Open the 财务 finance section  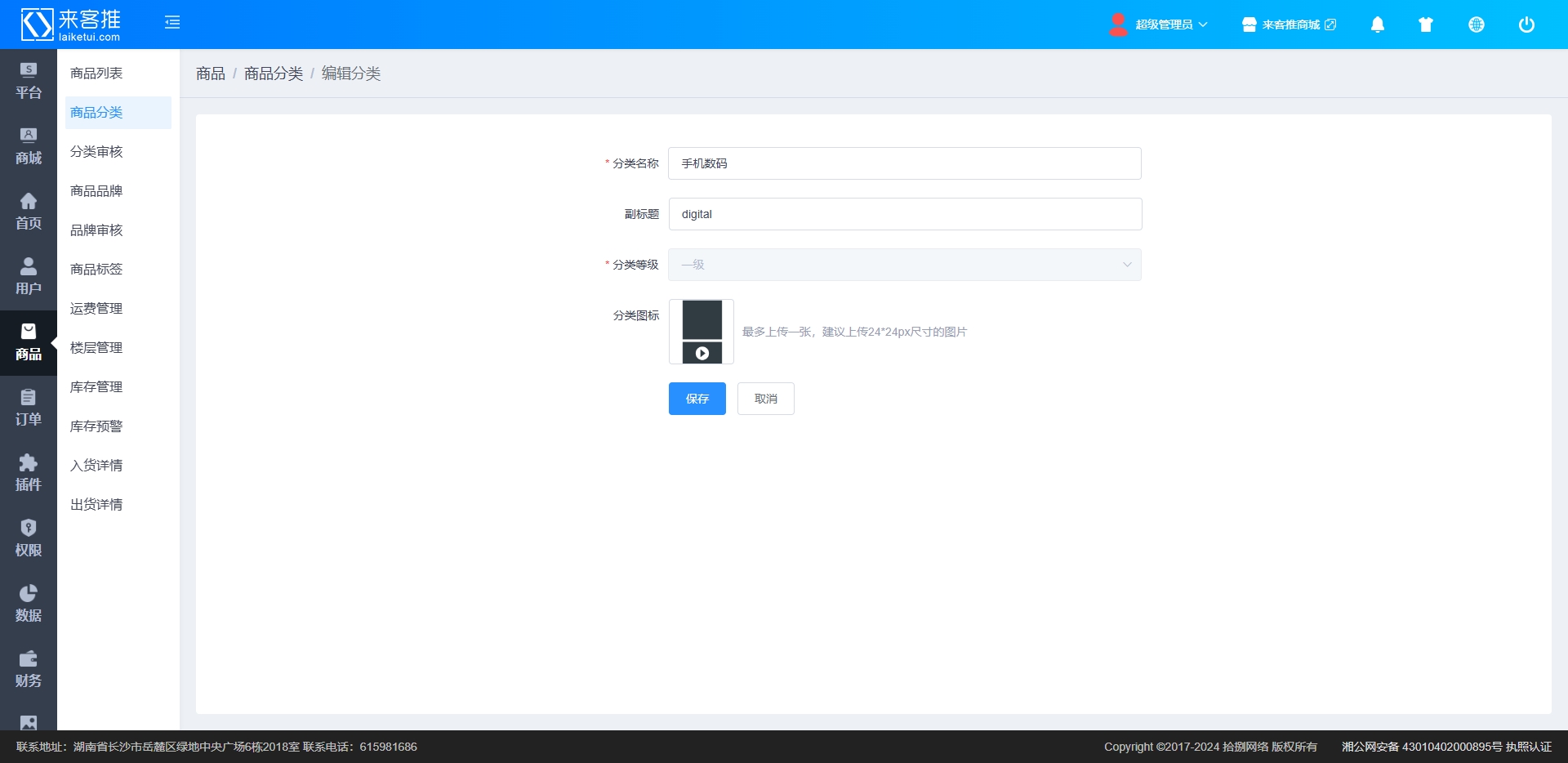[29, 669]
